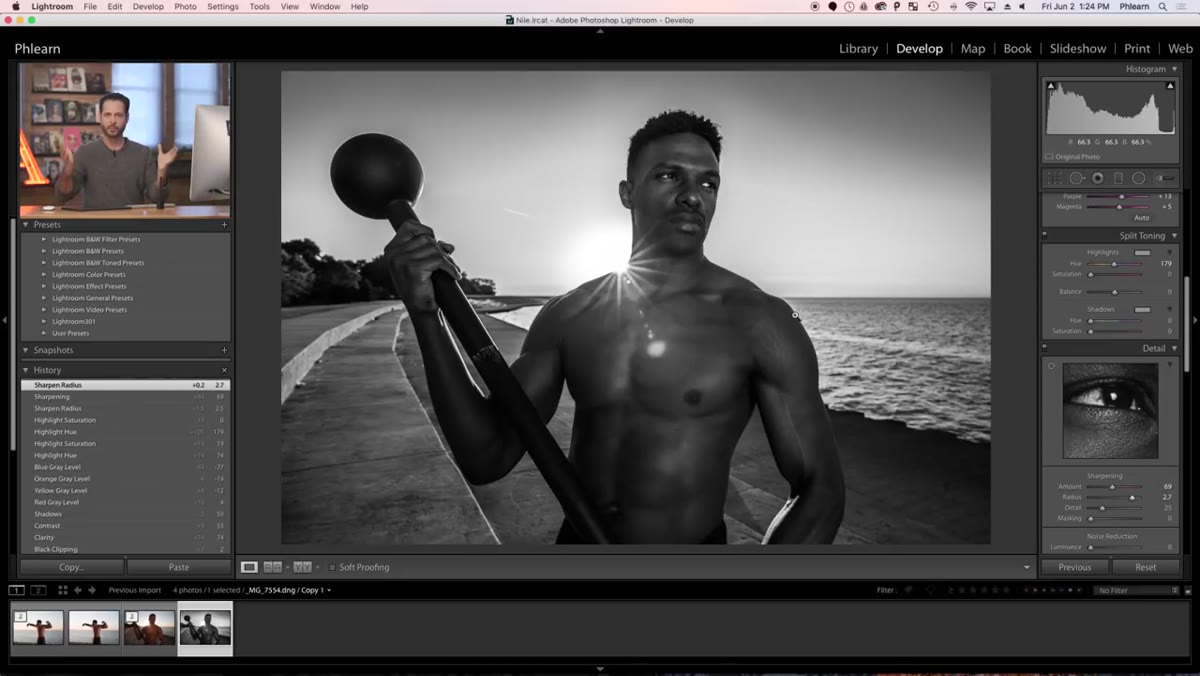Select second window display button 2

pyautogui.click(x=38, y=590)
